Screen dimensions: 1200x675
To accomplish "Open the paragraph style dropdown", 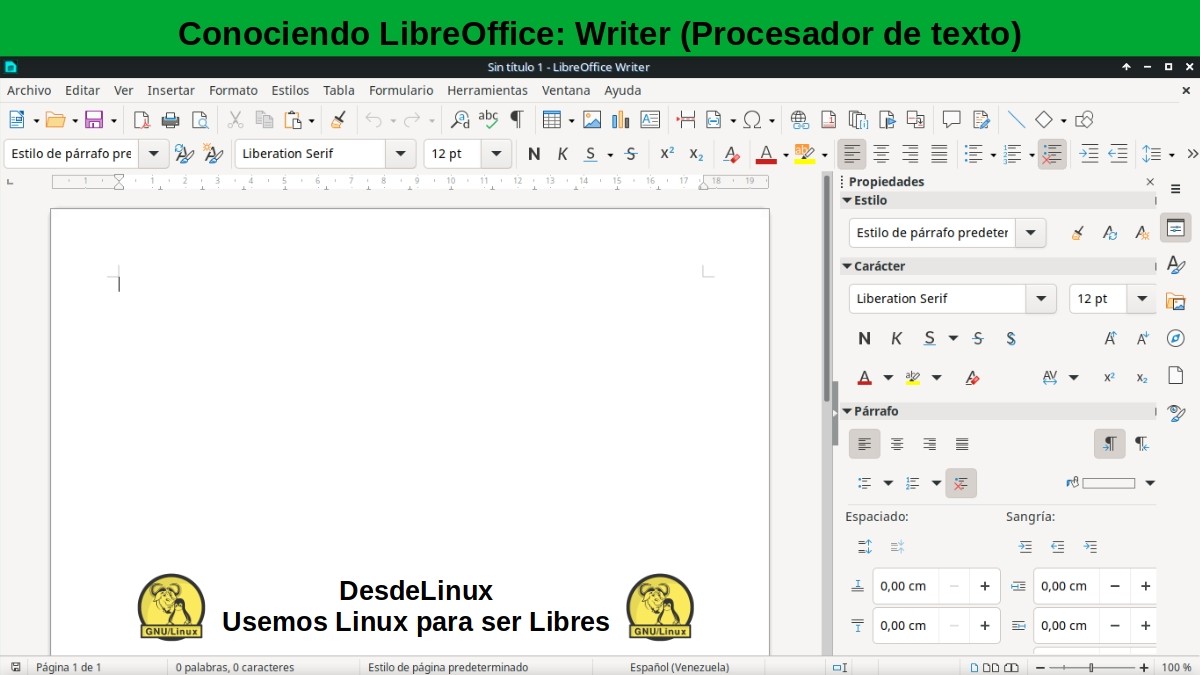I will [x=152, y=154].
